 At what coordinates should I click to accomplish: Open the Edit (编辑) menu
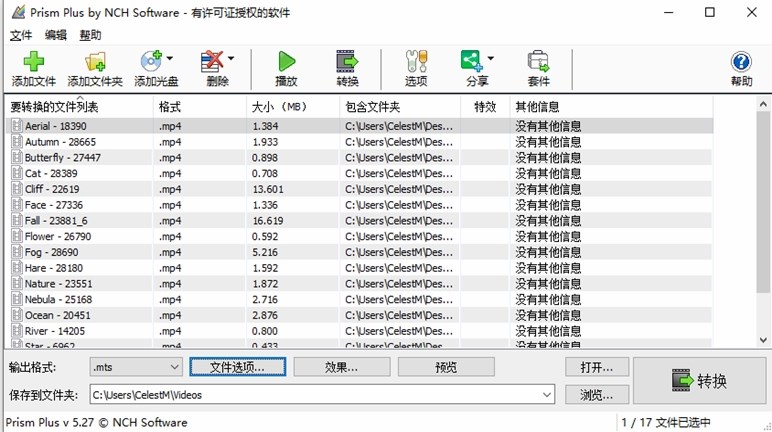pyautogui.click(x=56, y=35)
